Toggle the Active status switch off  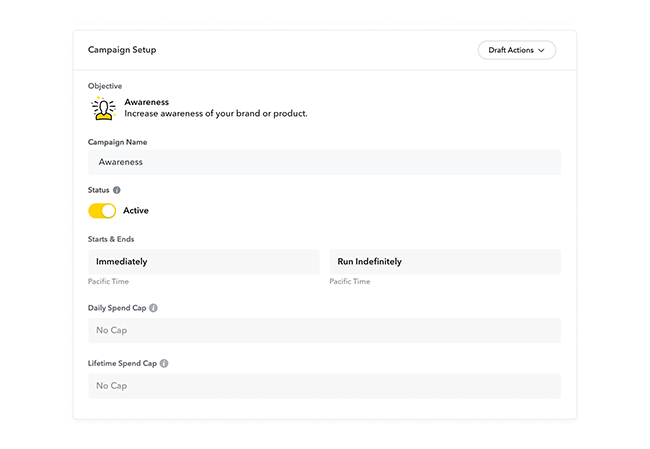click(x=102, y=211)
